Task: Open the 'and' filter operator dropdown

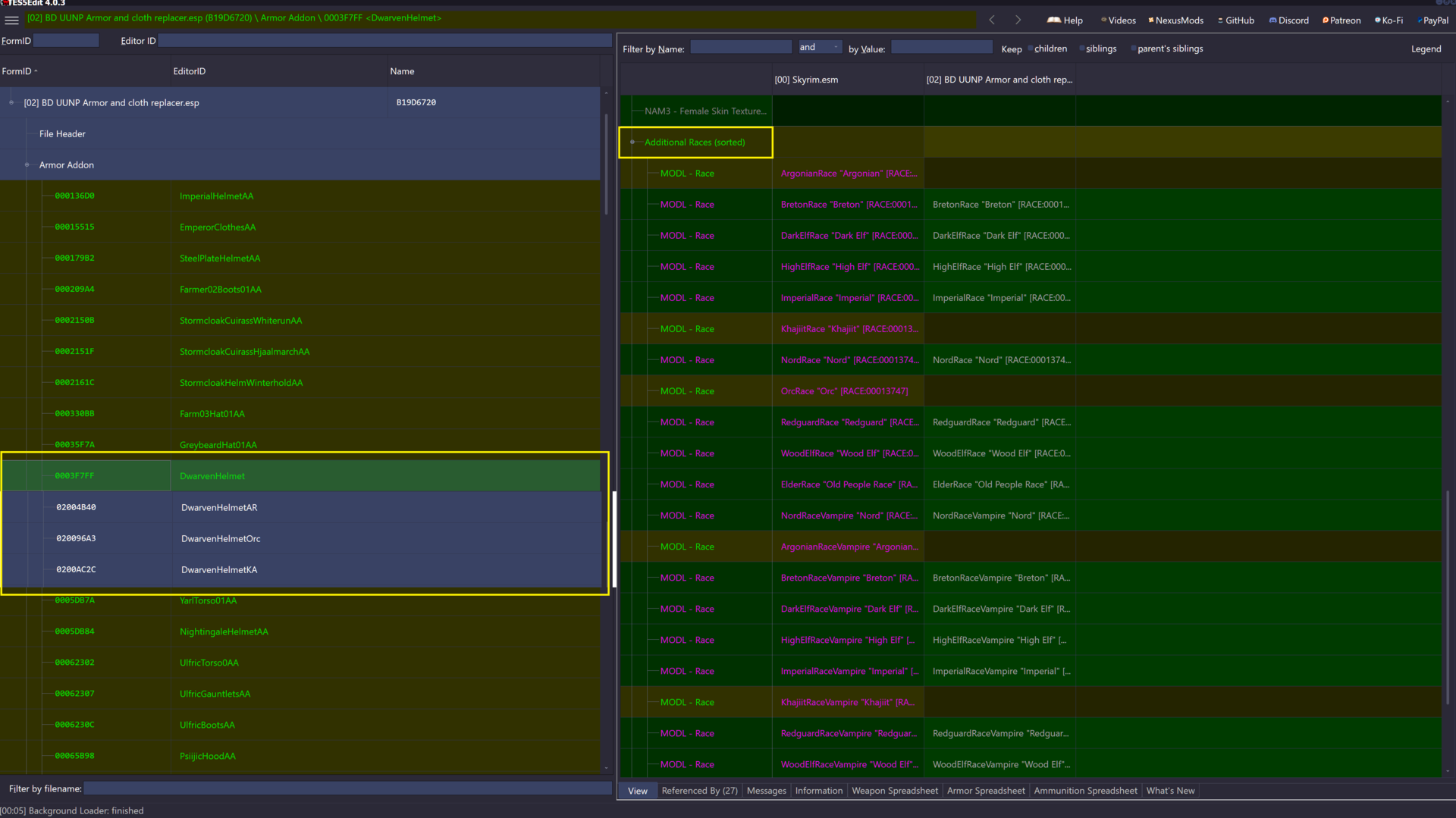Action: click(x=820, y=47)
